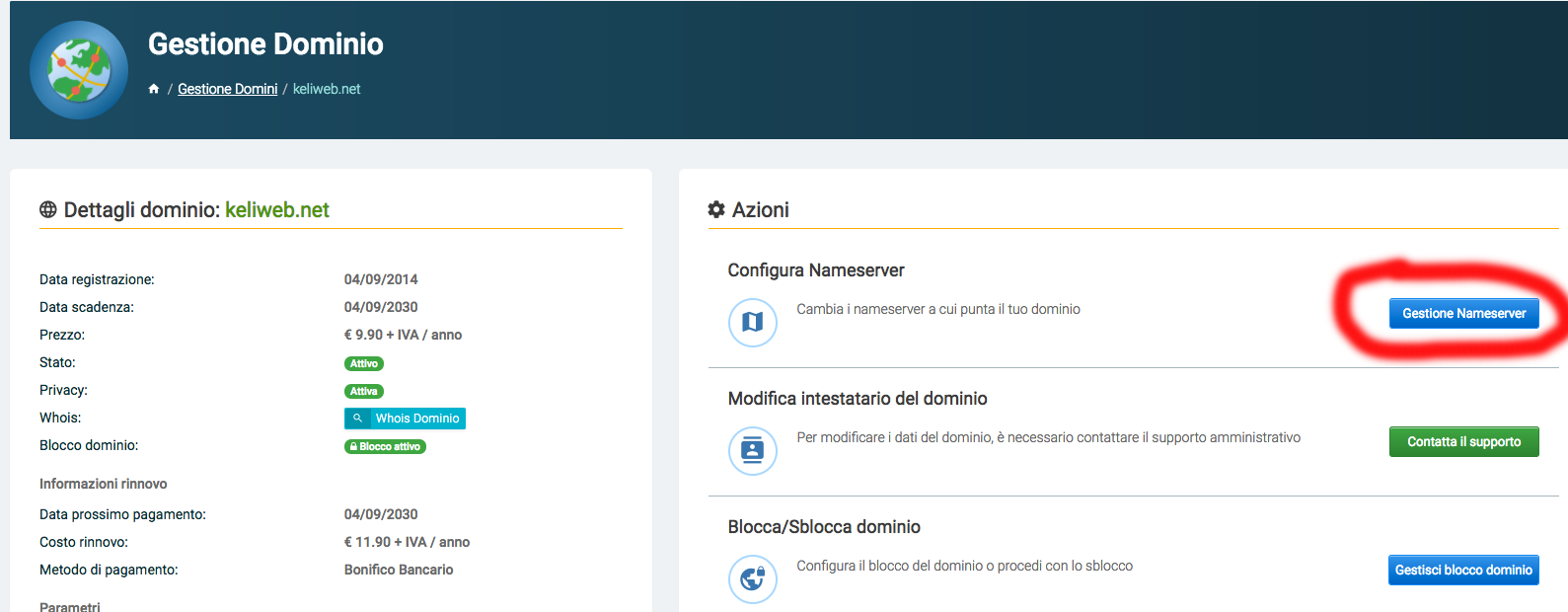
Task: Click the Modifica intestatario del dominio heading
Action: click(858, 399)
